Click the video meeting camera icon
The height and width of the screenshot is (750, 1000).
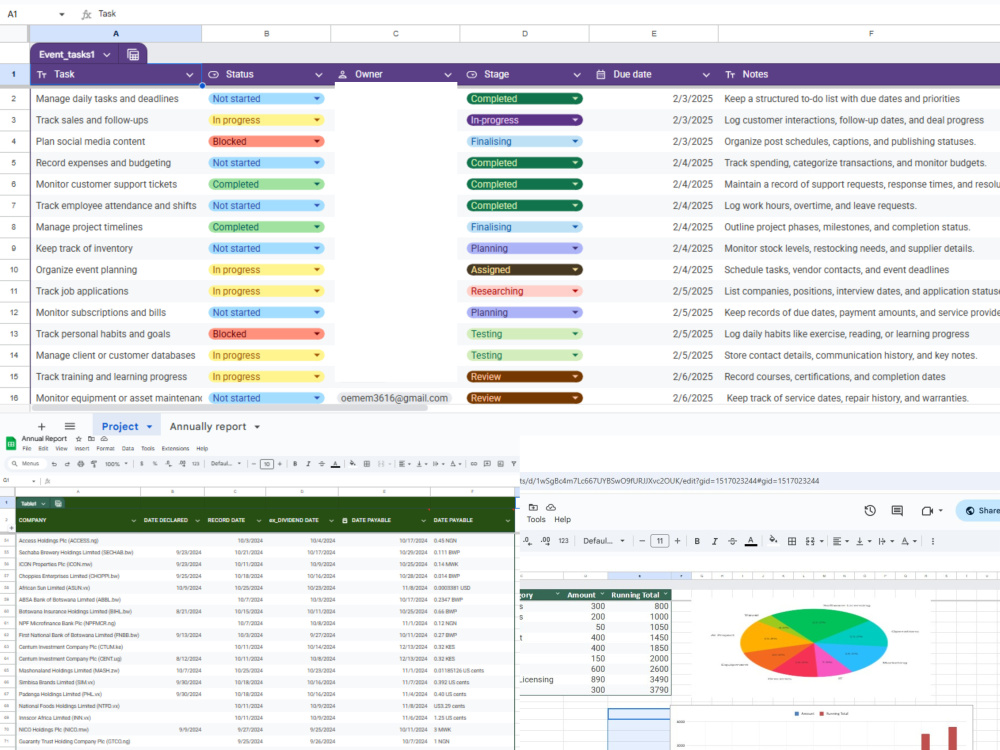coord(927,510)
